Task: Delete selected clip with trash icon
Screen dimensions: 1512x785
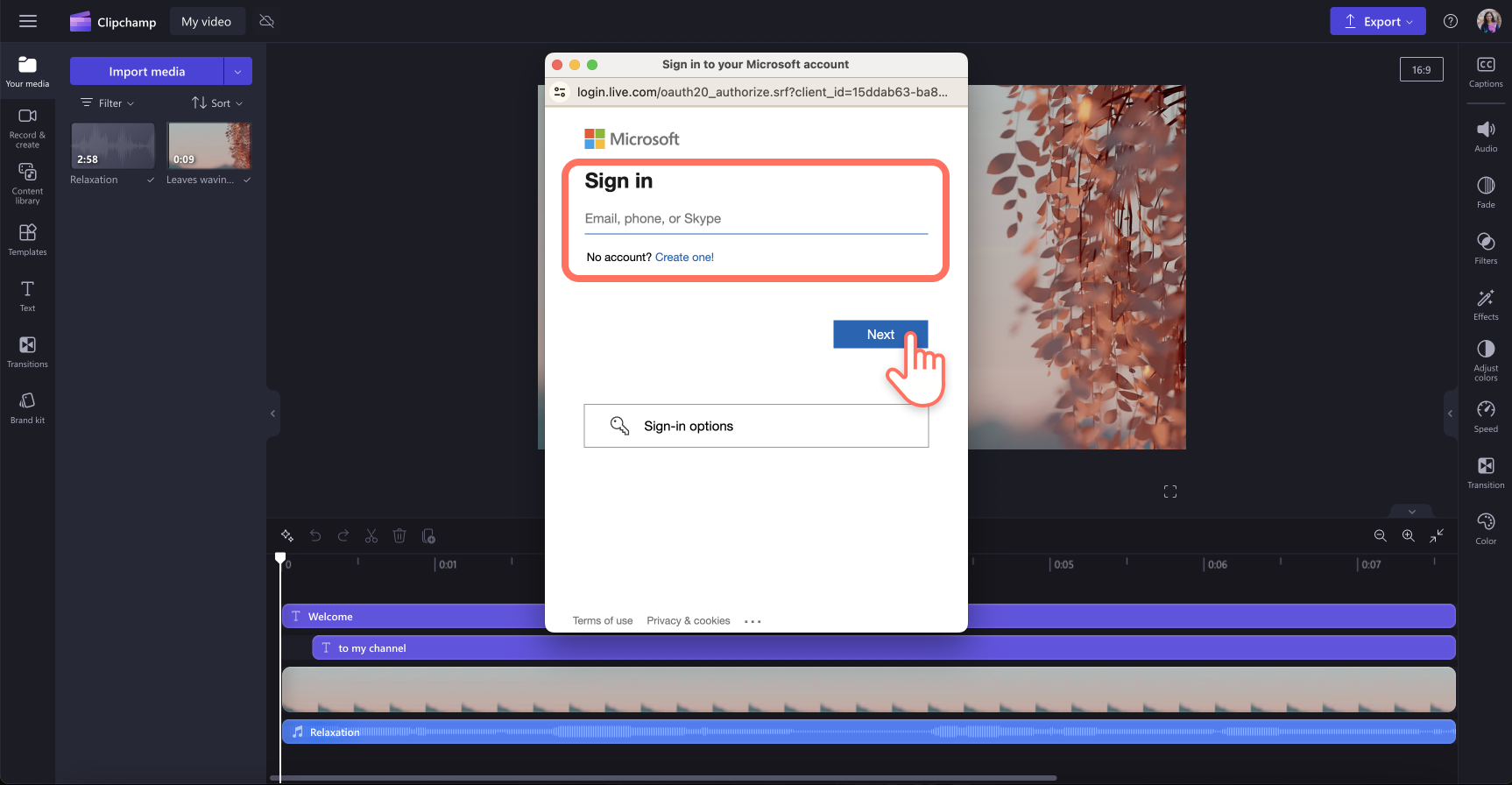Action: pos(399,535)
